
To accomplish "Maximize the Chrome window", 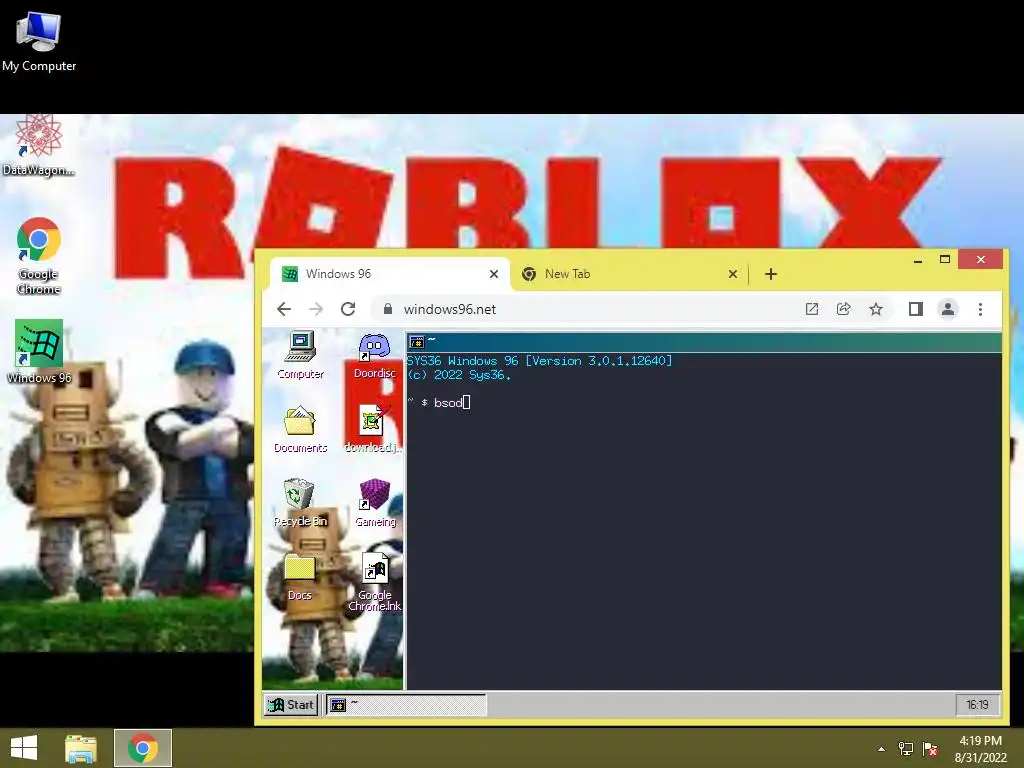I will [945, 260].
